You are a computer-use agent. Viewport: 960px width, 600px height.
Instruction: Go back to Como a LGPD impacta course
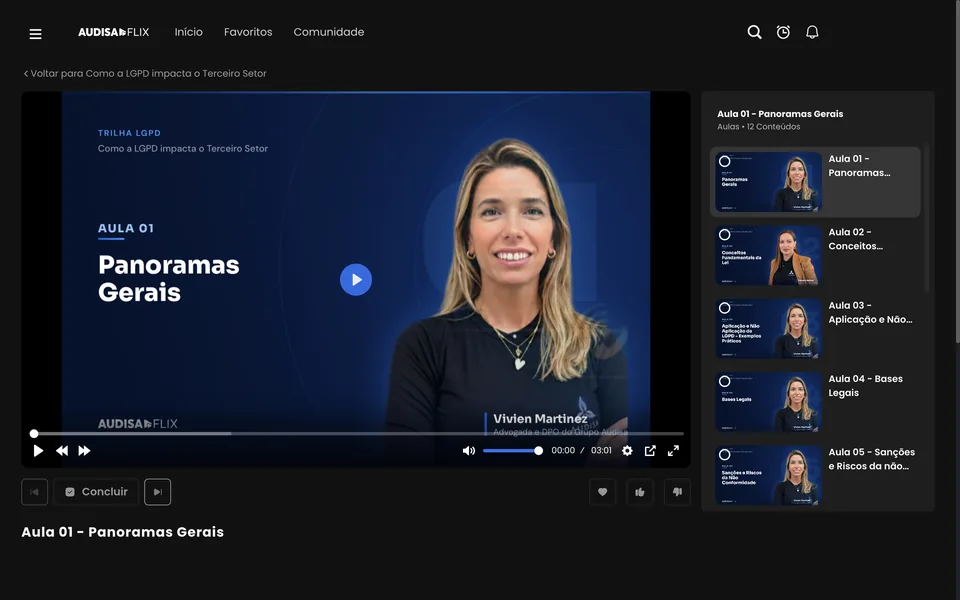145,73
